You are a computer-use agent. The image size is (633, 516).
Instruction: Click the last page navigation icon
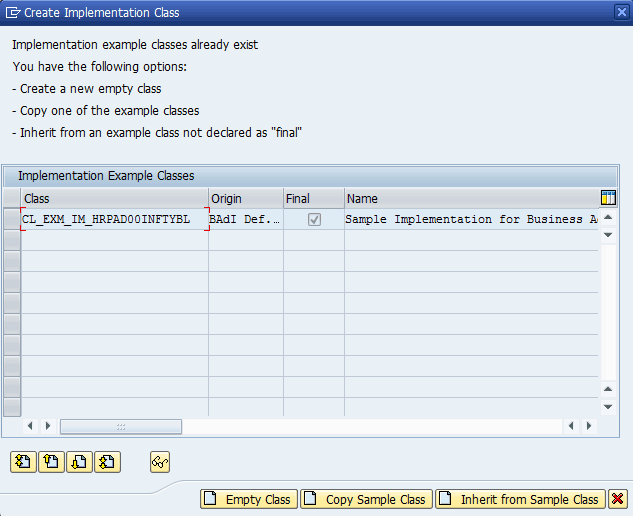point(108,461)
